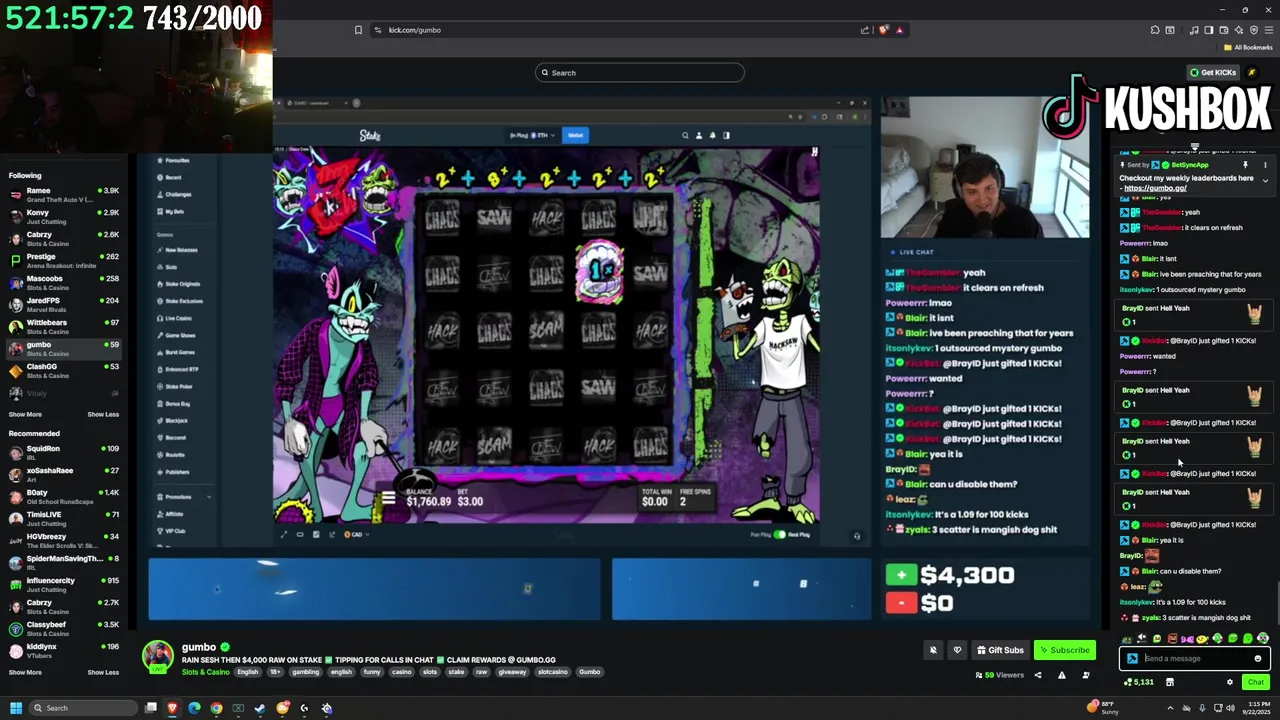Select the slotcasino tag
The height and width of the screenshot is (720, 1280).
tap(551, 672)
